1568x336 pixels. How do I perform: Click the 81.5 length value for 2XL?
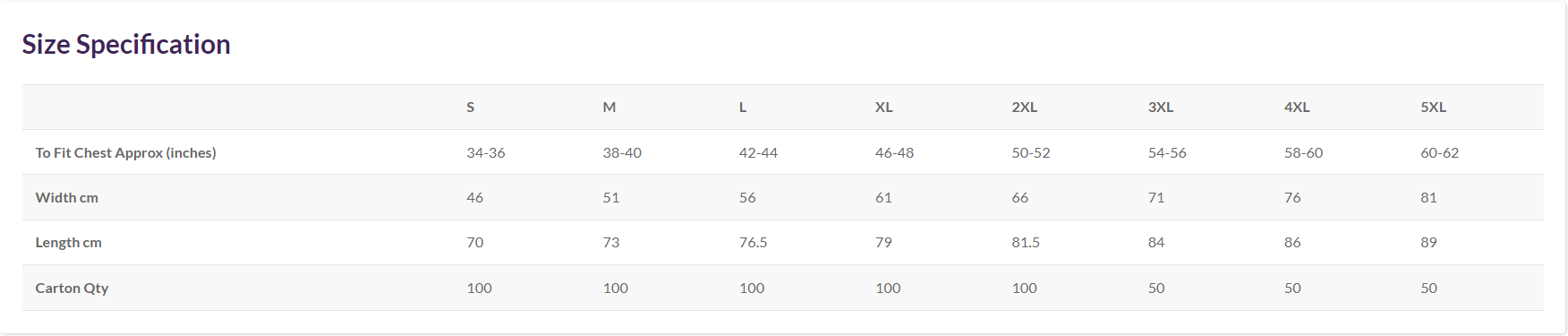coord(1026,242)
